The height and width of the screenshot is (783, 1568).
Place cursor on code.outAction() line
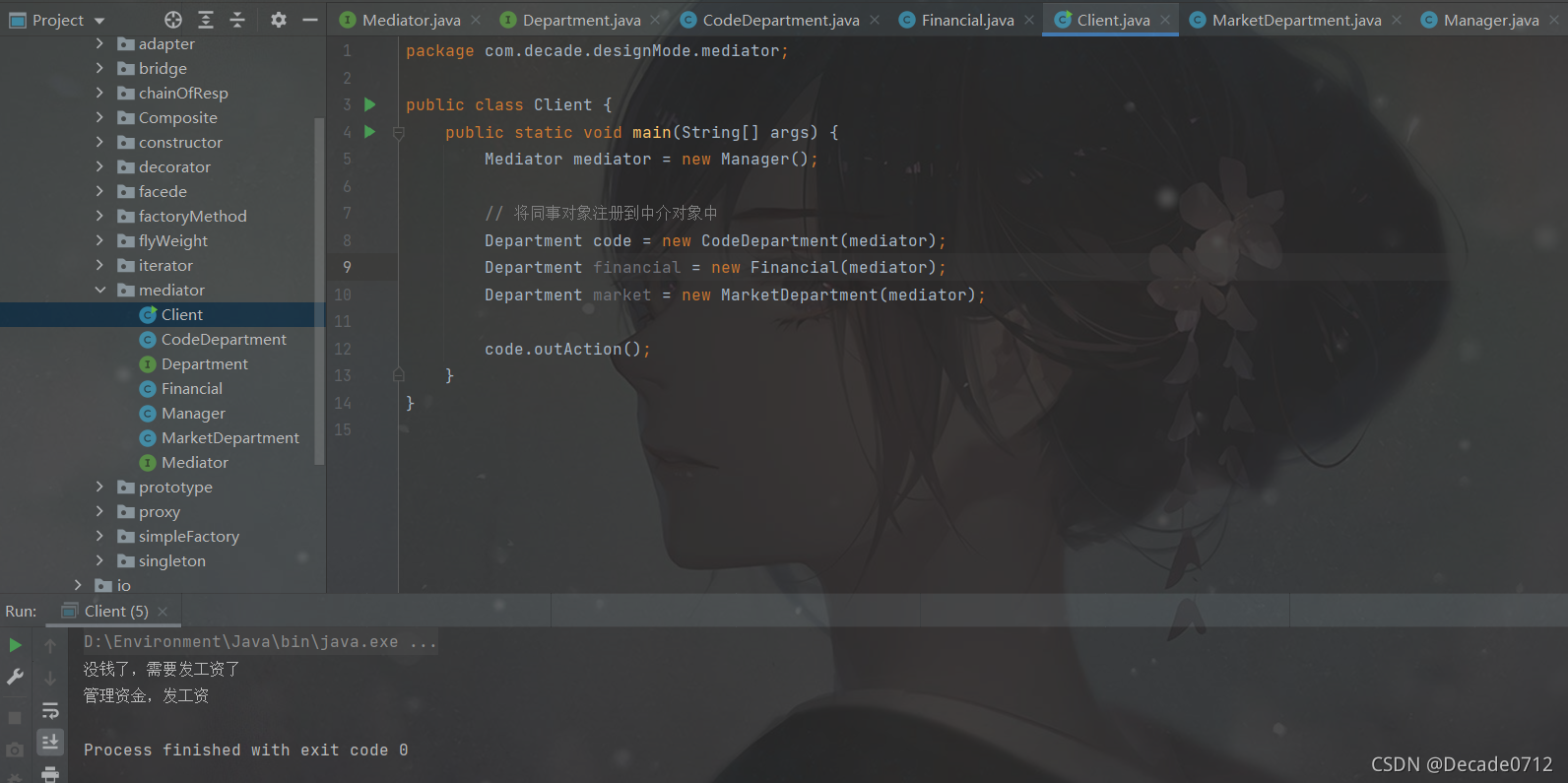point(567,349)
